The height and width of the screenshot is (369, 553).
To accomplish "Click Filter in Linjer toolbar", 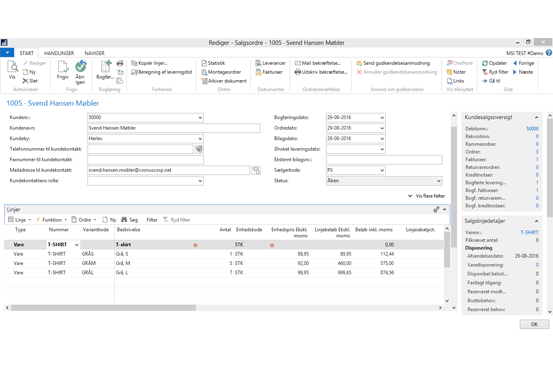I will (x=152, y=220).
